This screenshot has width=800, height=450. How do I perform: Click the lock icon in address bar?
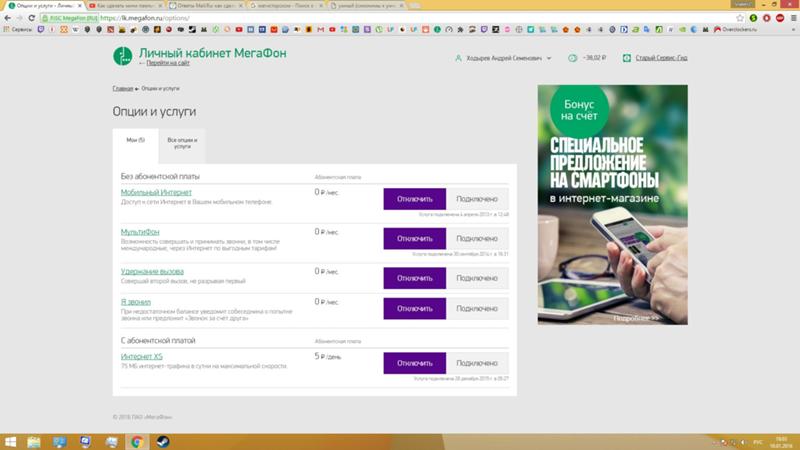coord(45,18)
